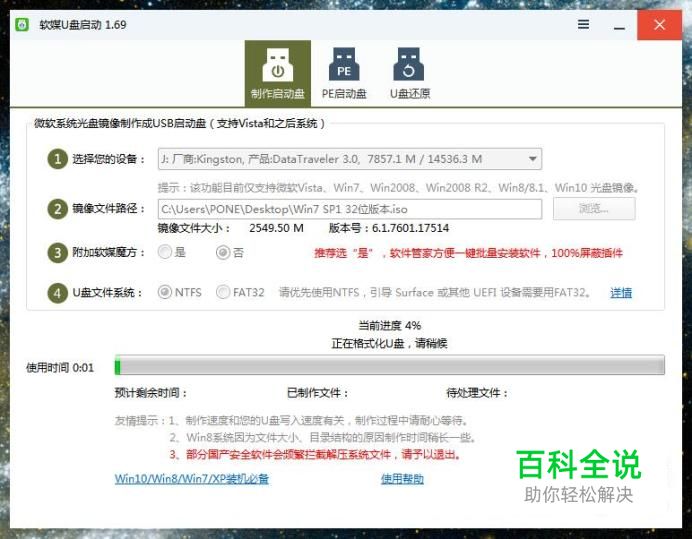692x539 pixels.
Task: Click the 浏览 browse button
Action: point(594,208)
